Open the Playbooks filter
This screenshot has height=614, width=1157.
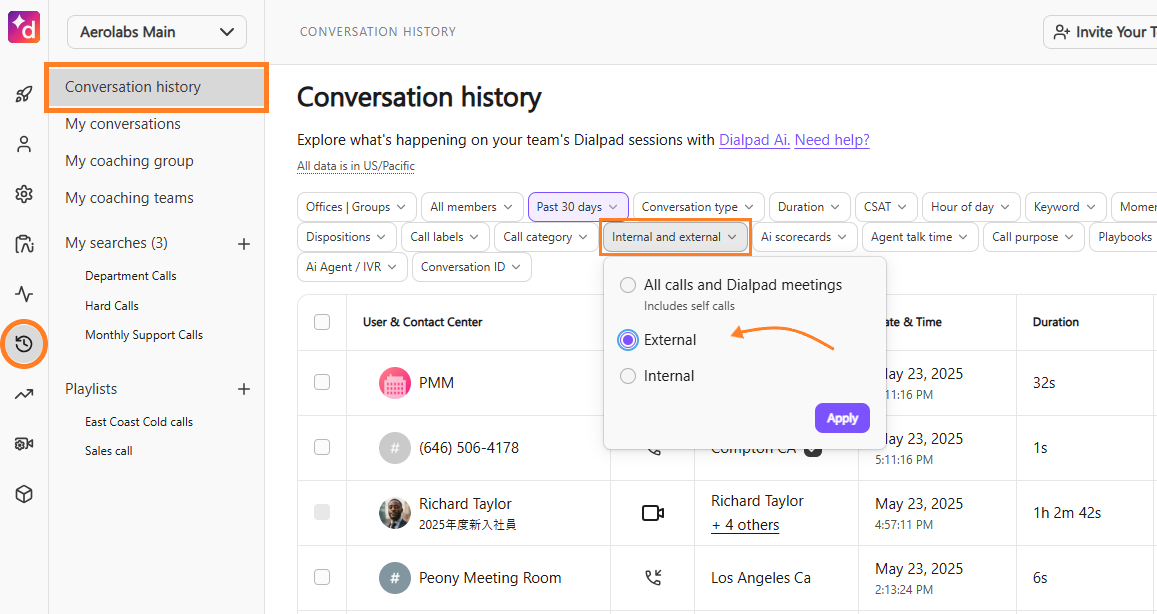[x=1124, y=237]
